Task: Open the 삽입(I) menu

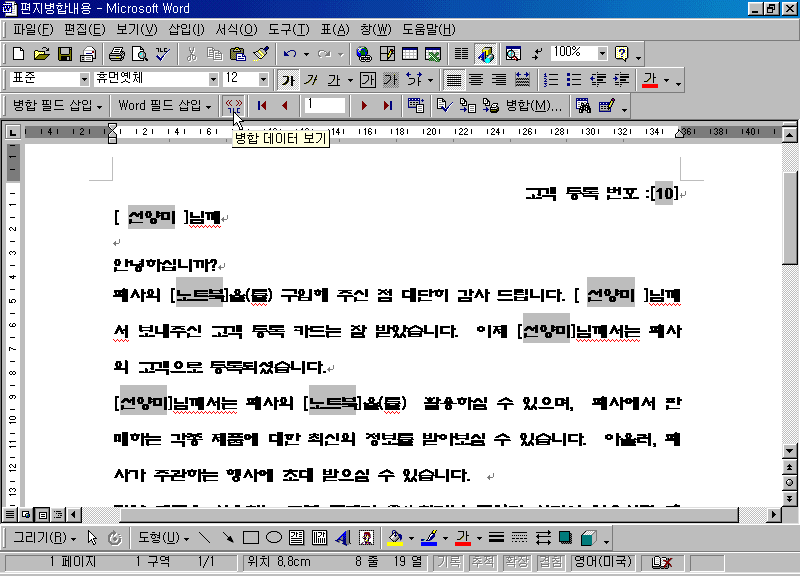Action: coord(186,30)
